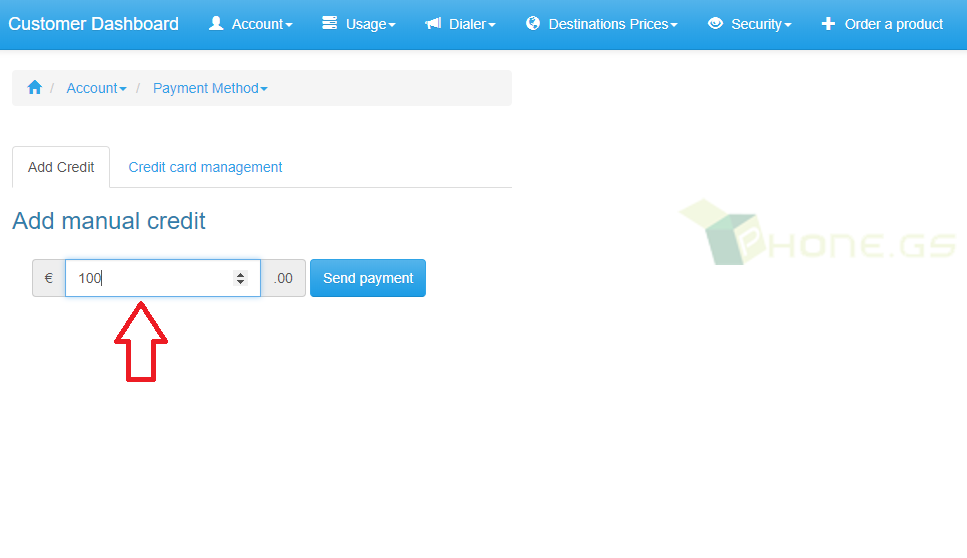The width and height of the screenshot is (967, 558).
Task: Expand the Account breadcrumb dropdown
Action: pyautogui.click(x=96, y=88)
